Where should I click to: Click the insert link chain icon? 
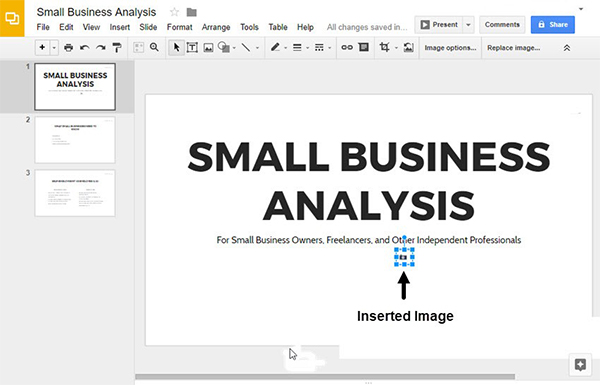pyautogui.click(x=347, y=47)
